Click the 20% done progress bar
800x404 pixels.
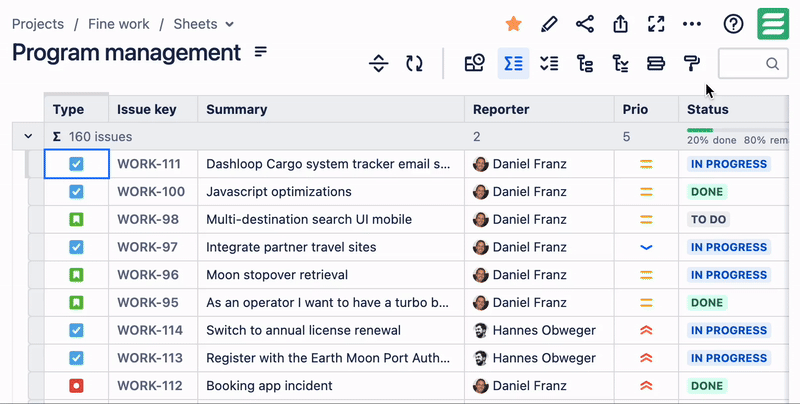[x=700, y=130]
